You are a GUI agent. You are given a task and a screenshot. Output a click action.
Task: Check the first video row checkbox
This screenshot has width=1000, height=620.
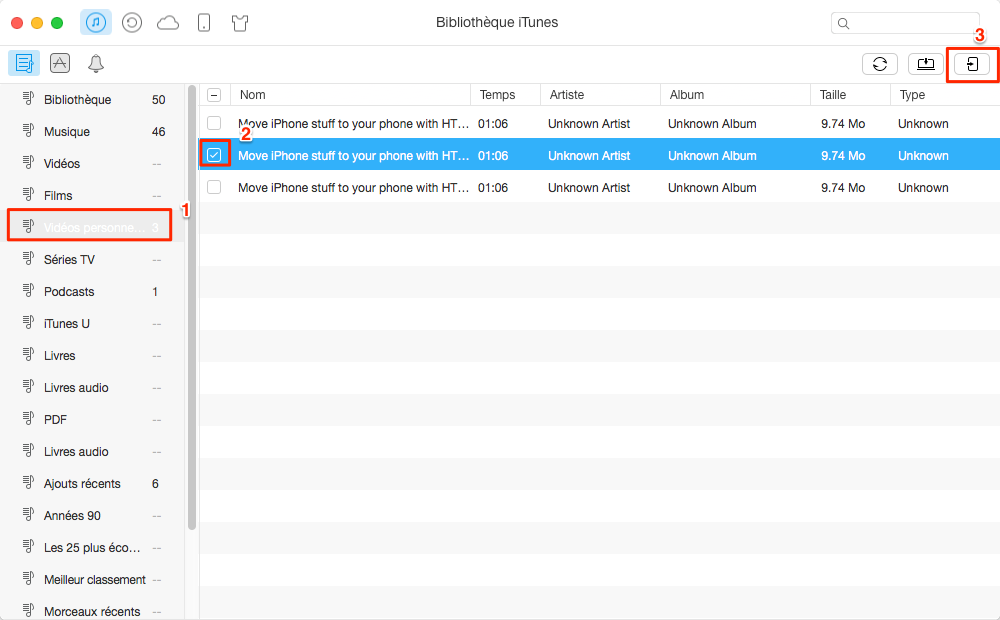click(214, 123)
